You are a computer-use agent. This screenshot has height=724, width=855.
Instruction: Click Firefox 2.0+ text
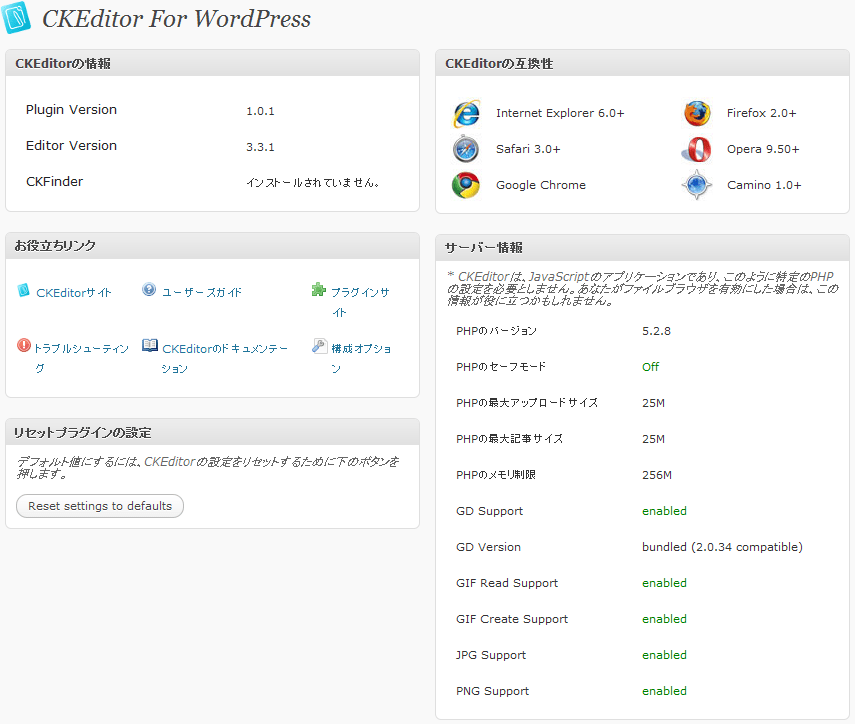761,113
